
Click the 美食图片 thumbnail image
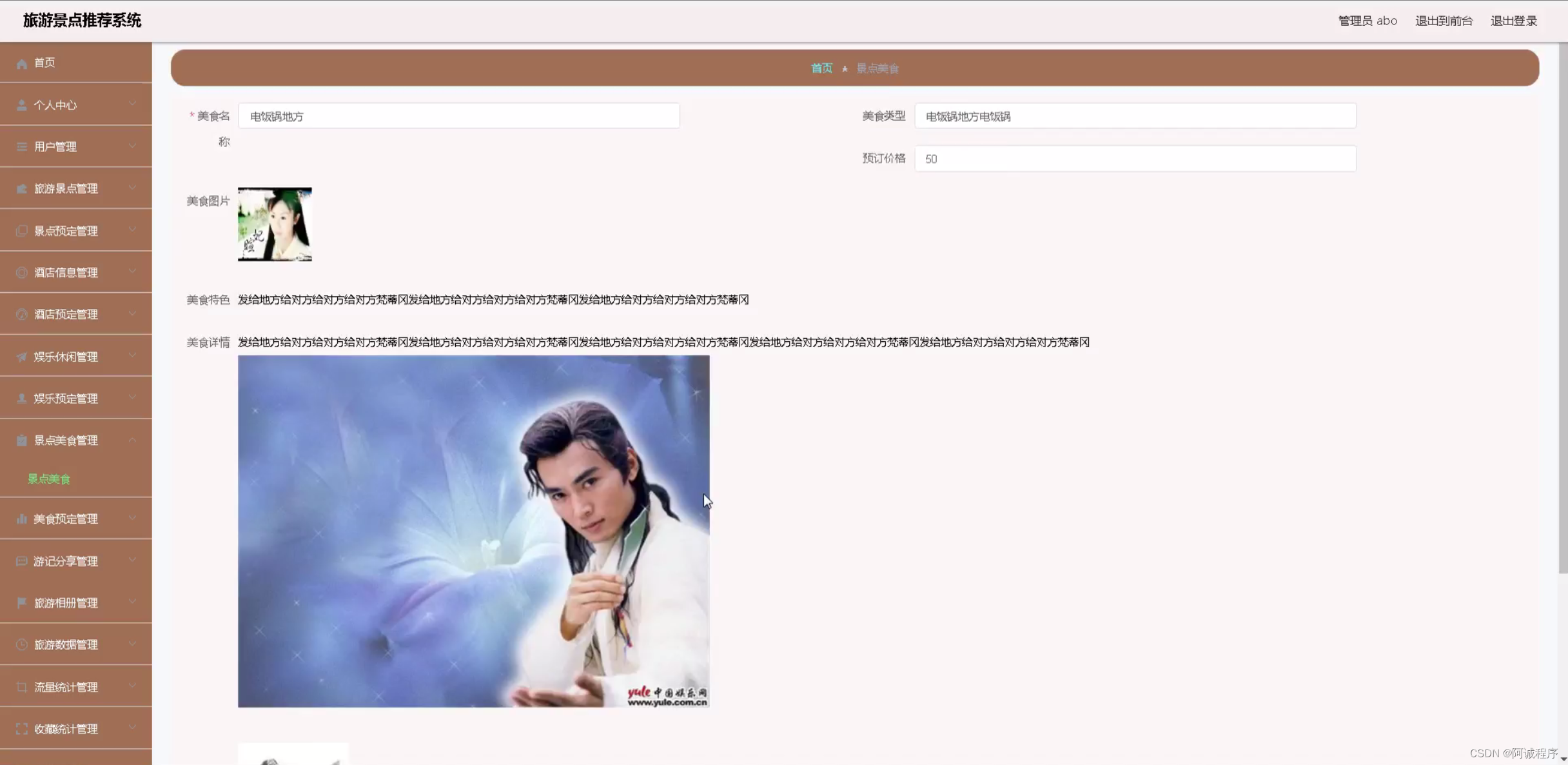[274, 224]
